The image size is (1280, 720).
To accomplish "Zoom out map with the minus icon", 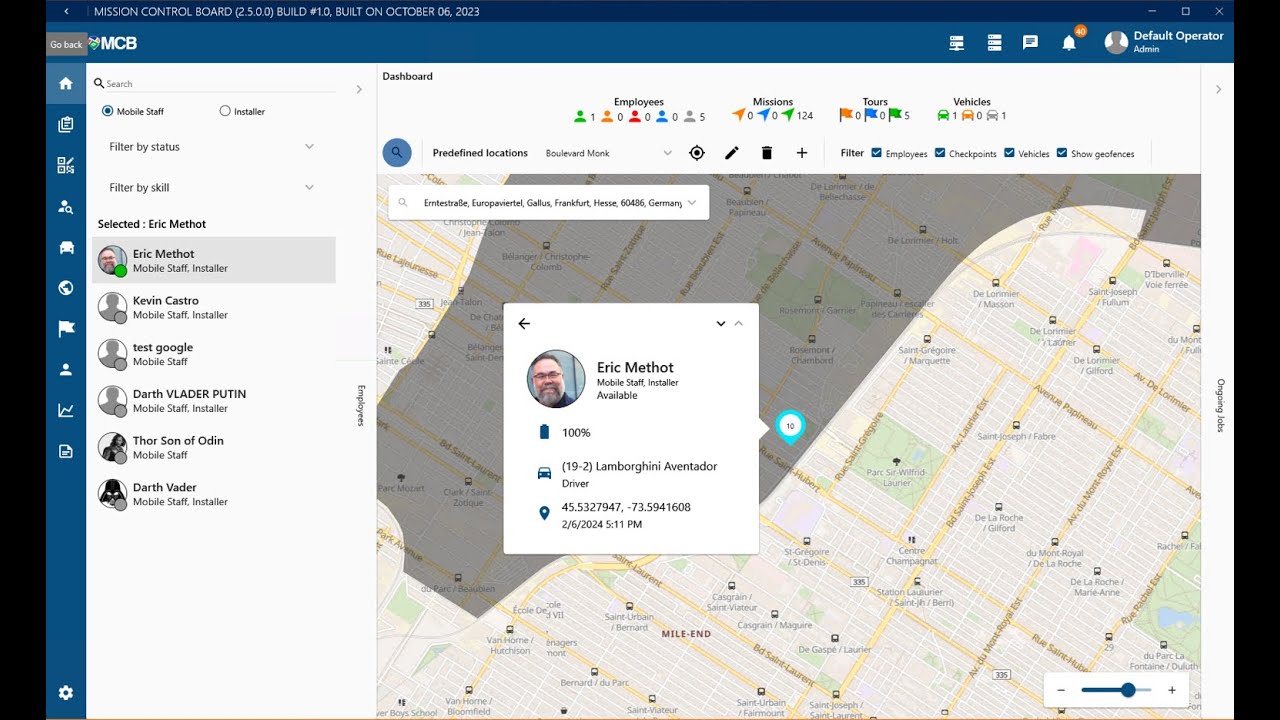I will coord(1061,690).
